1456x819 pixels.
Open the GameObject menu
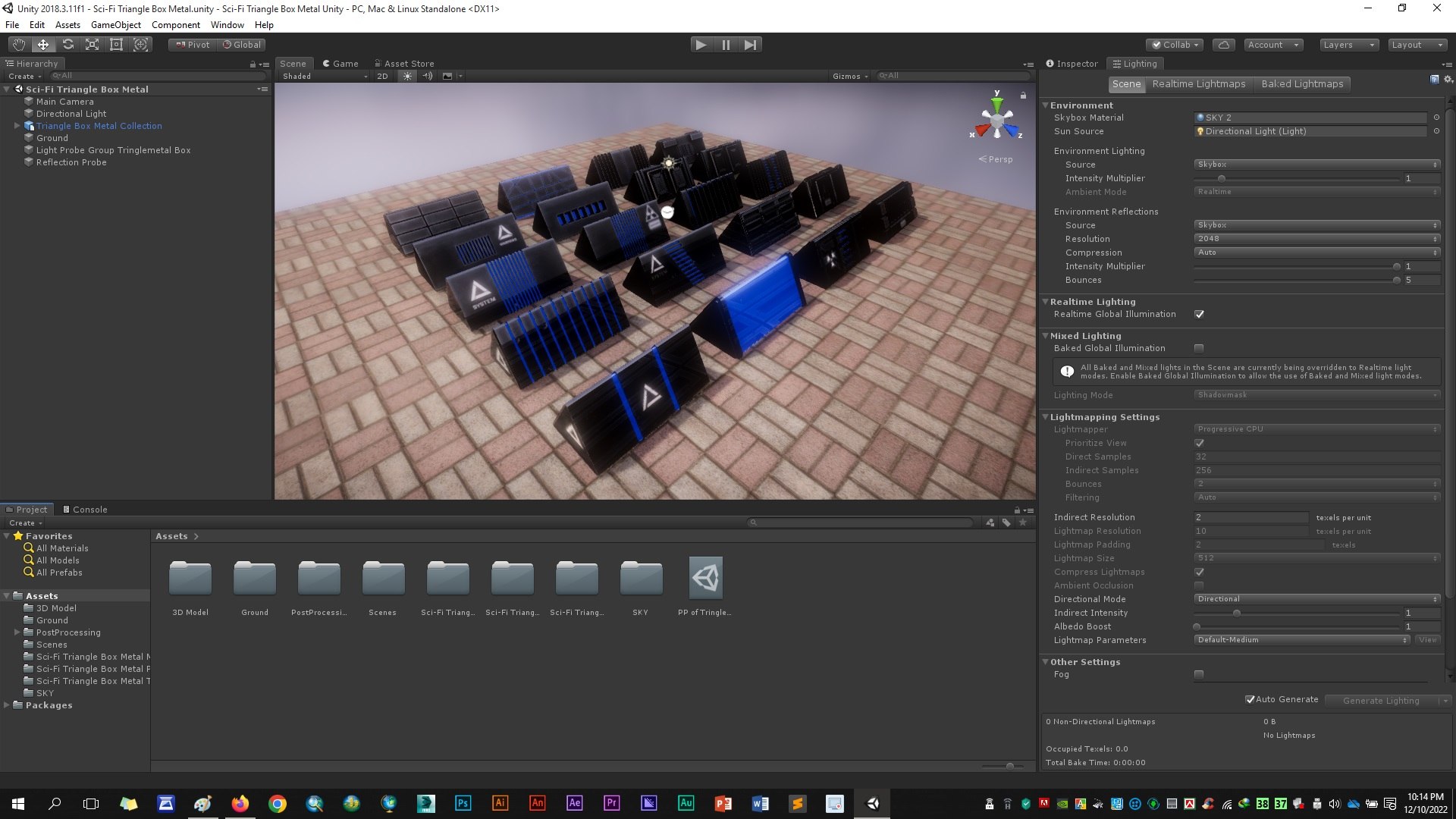[116, 24]
